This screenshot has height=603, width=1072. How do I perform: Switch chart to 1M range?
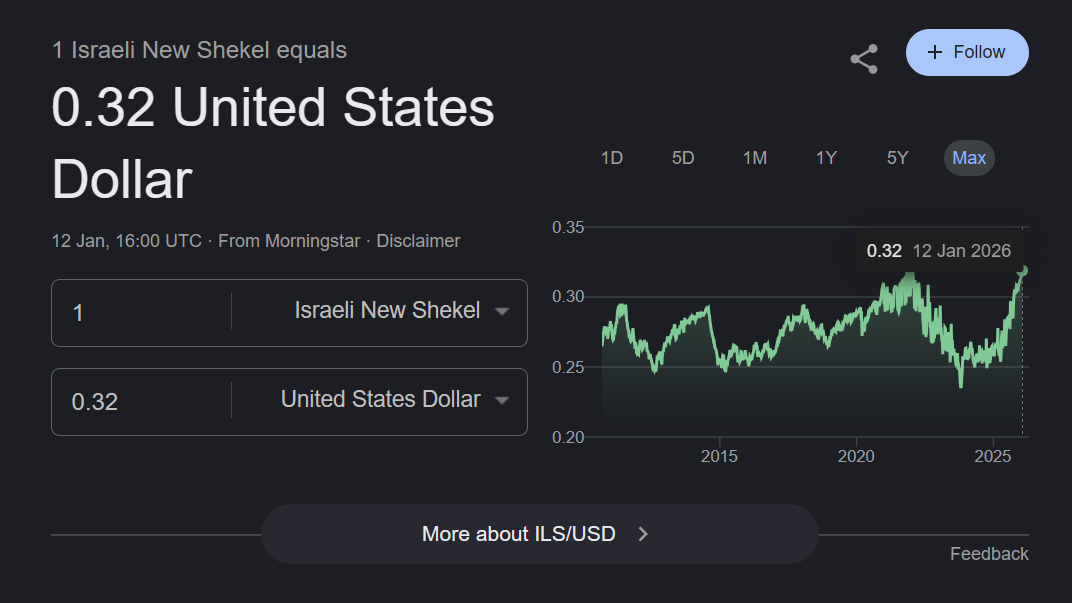point(755,158)
